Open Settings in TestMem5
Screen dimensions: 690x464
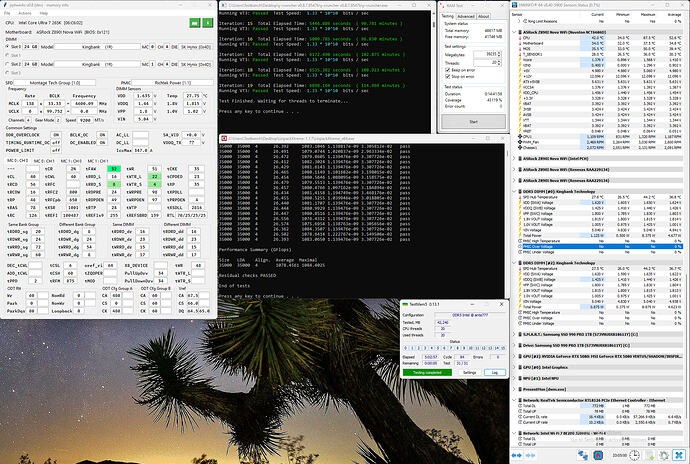point(470,372)
